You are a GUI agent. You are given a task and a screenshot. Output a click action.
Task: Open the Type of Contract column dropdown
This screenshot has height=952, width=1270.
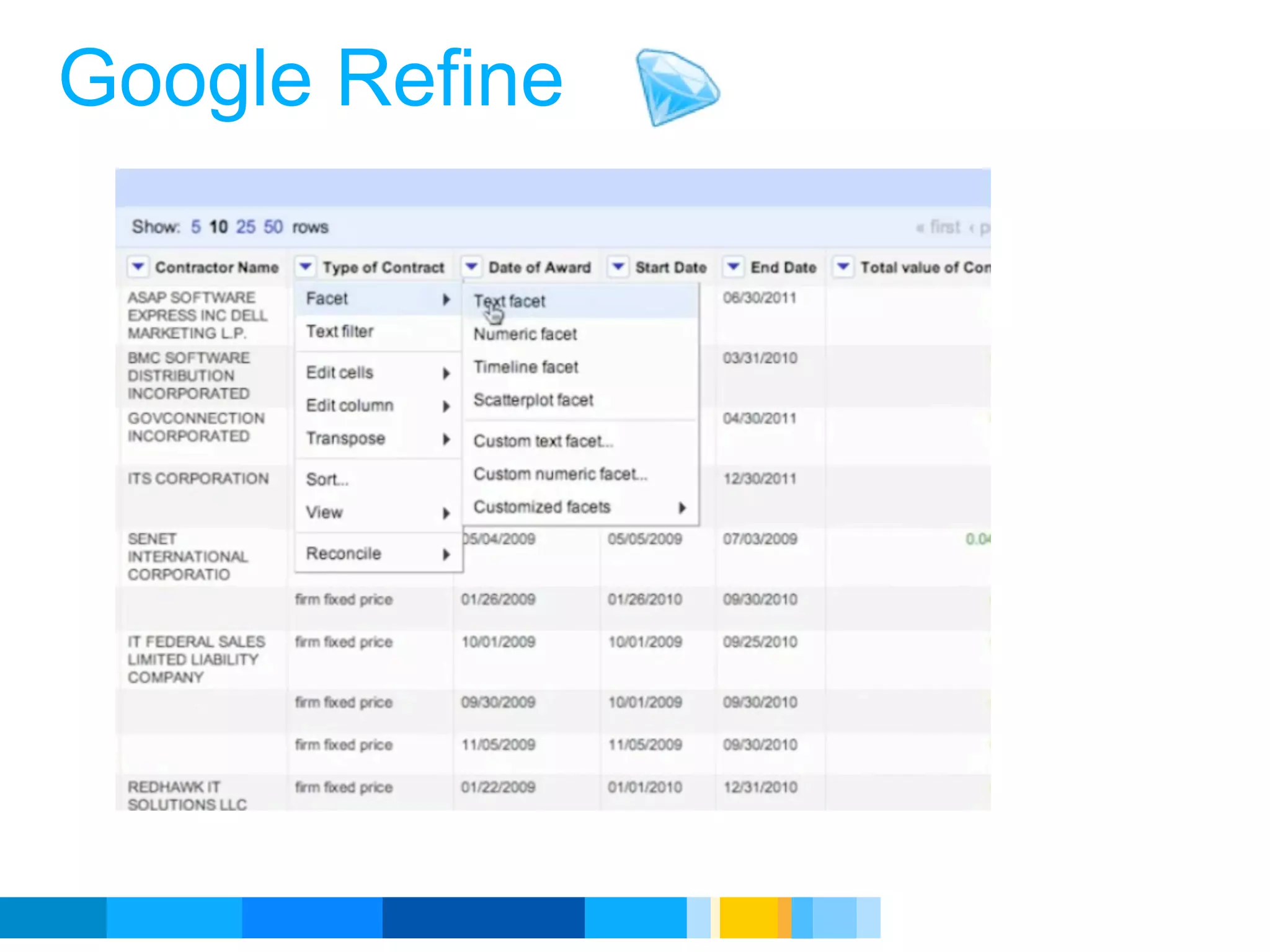pos(305,267)
